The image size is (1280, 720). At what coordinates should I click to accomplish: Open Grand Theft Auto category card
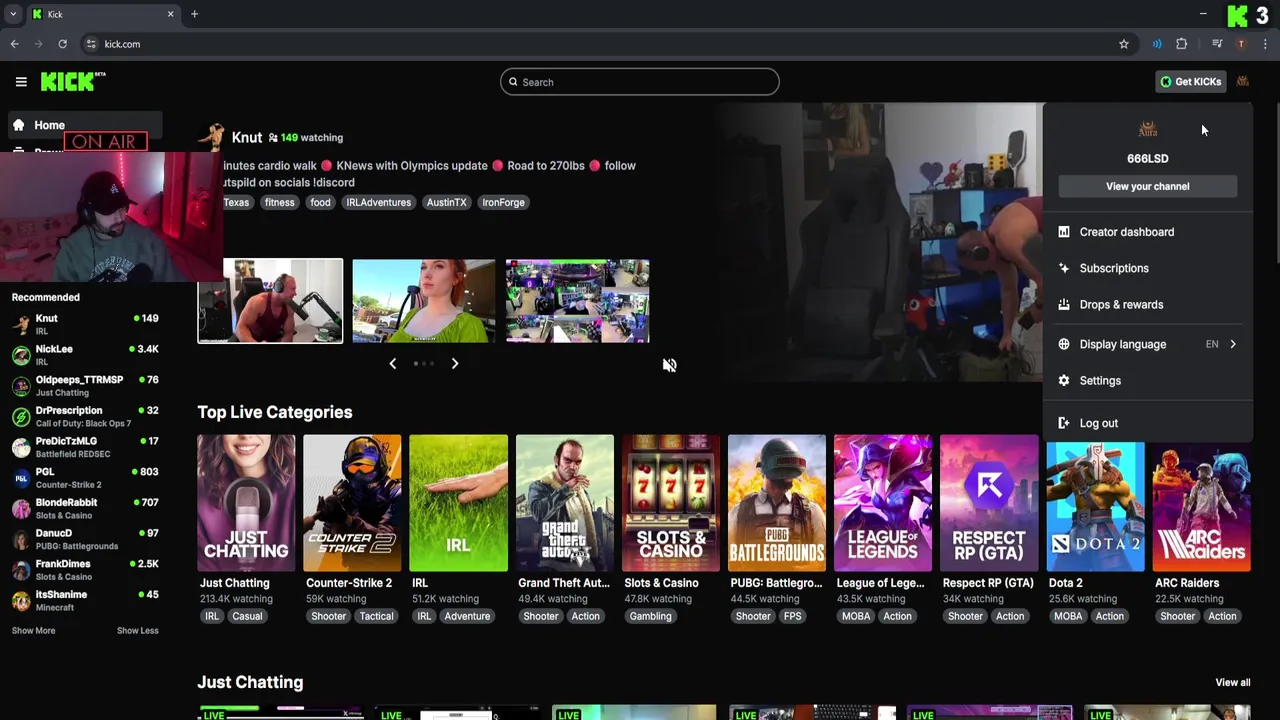click(x=564, y=503)
